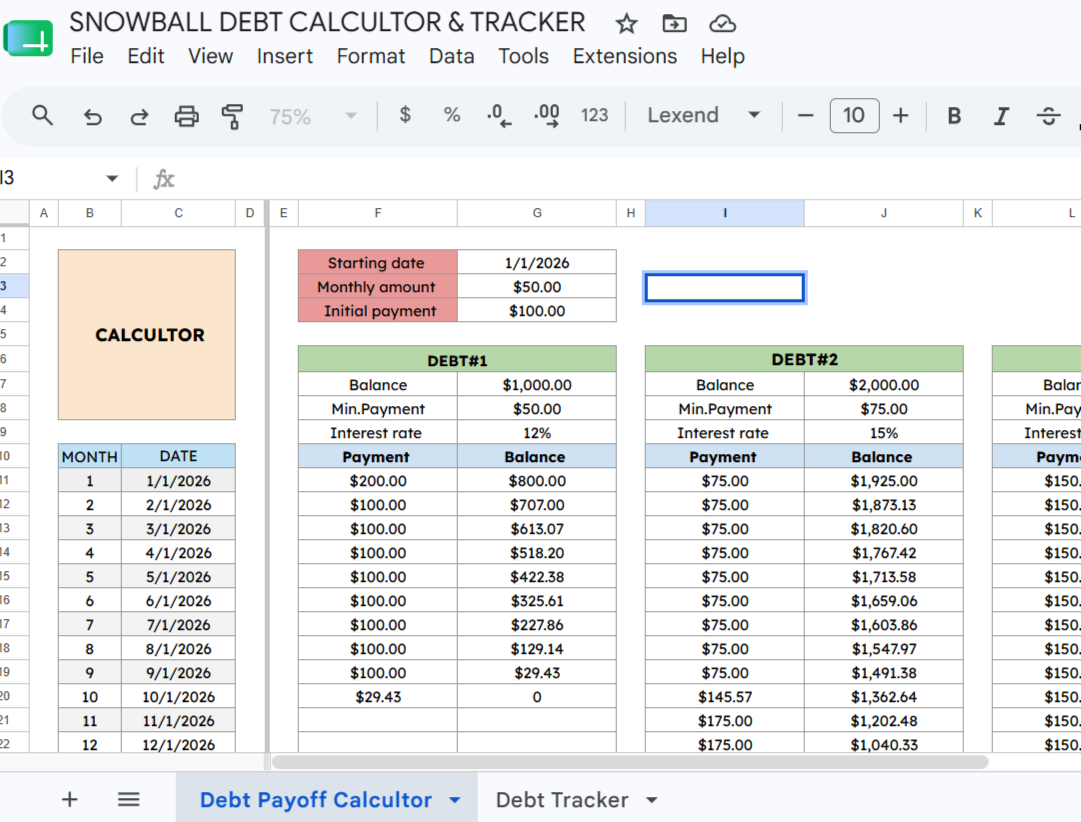This screenshot has width=1081, height=822.
Task: Check the cloud save status icon
Action: 722,24
